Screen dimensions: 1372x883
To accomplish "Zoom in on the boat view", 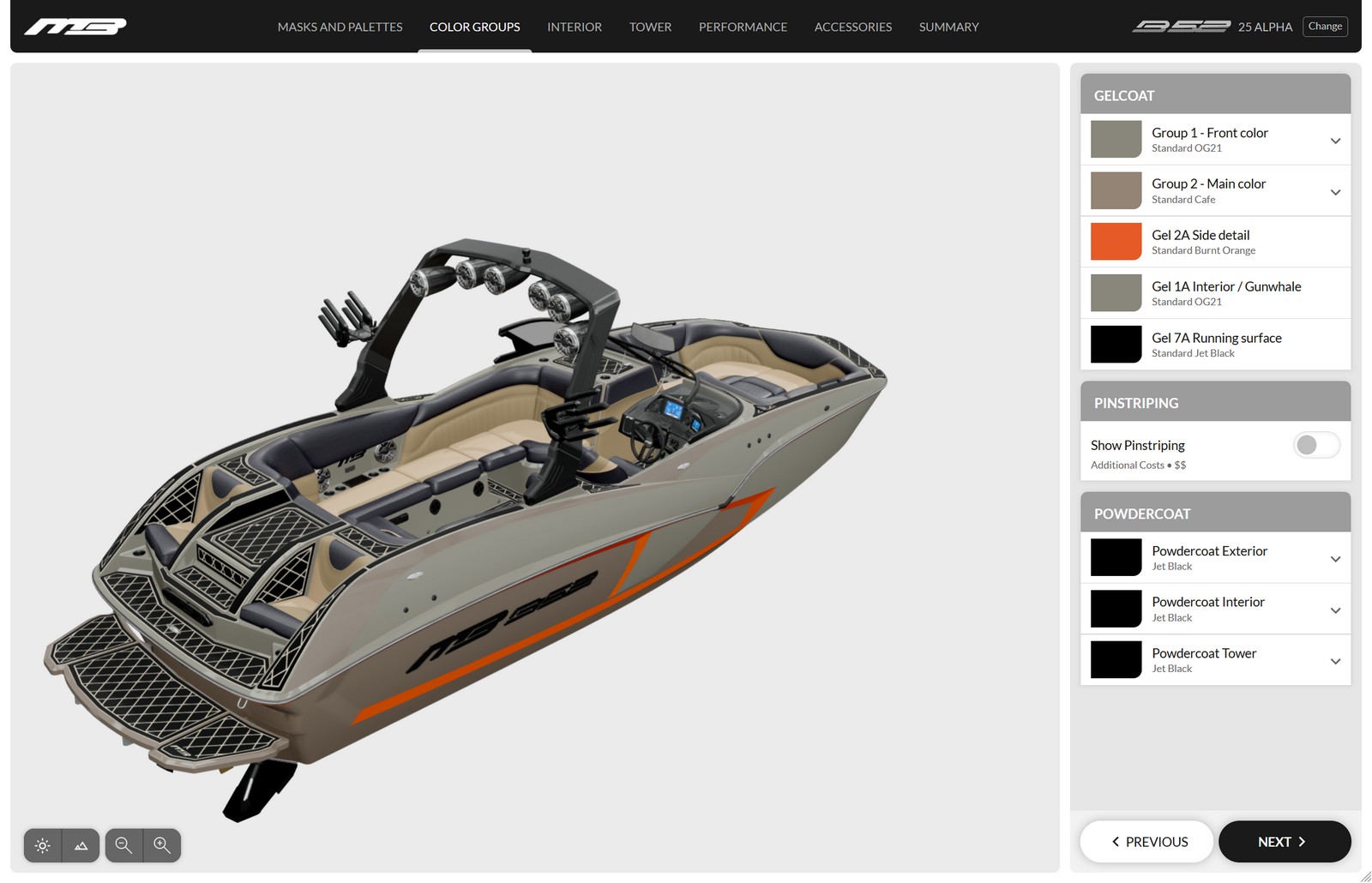I will (x=161, y=846).
